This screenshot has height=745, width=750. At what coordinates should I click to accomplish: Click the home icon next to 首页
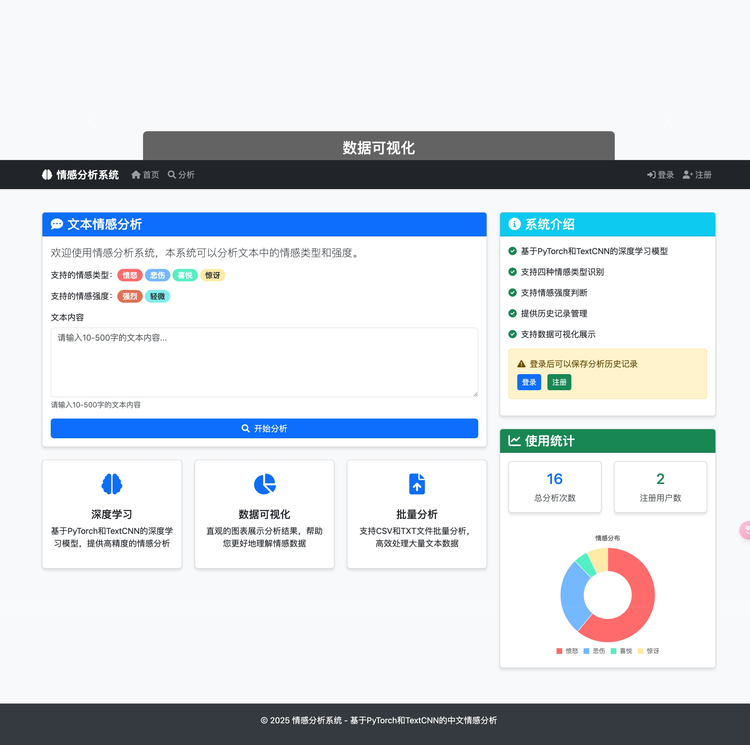coord(136,175)
